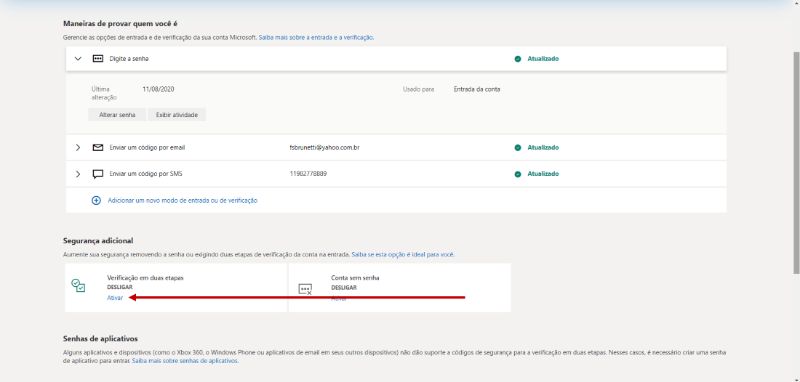Click green check icon on email code row
800x382 pixels.
518,147
